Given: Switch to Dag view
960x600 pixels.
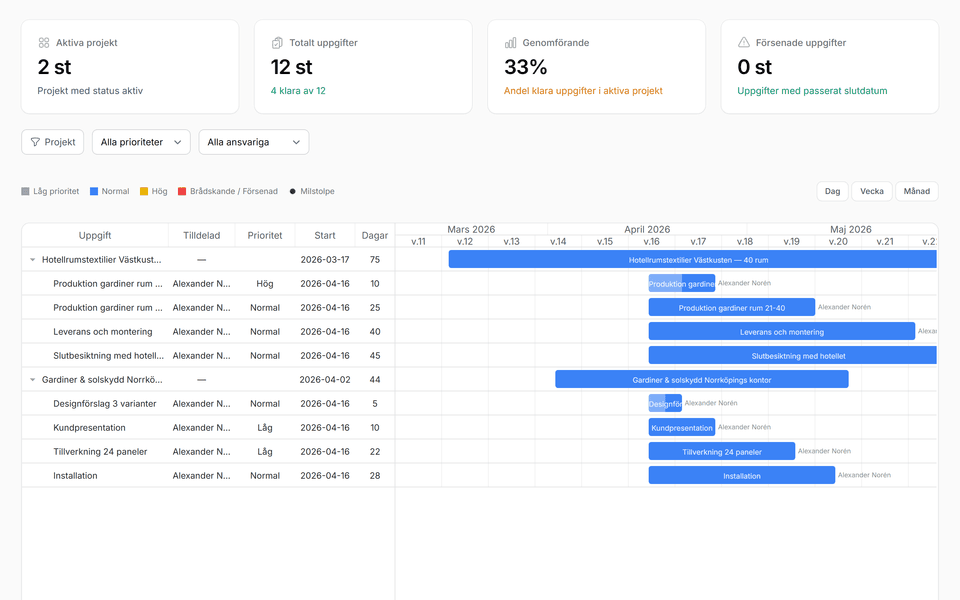Looking at the screenshot, I should tap(831, 190).
